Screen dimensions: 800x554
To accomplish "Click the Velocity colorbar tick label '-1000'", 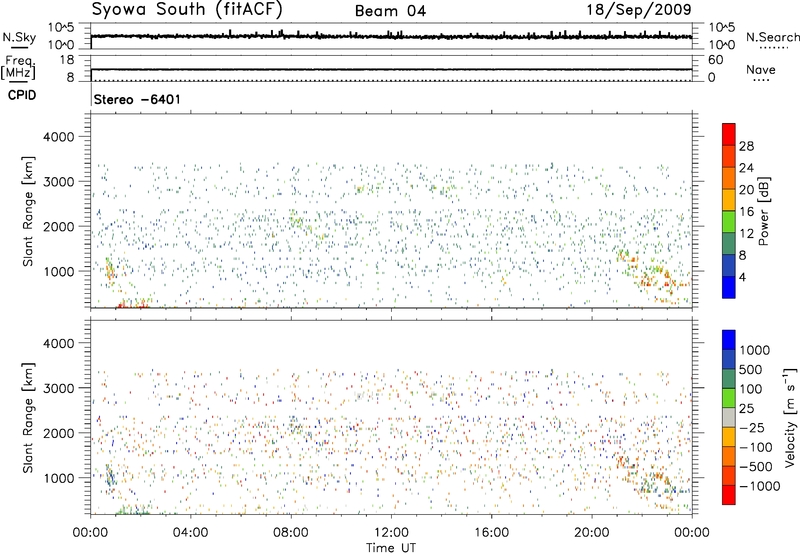I will tap(760, 486).
